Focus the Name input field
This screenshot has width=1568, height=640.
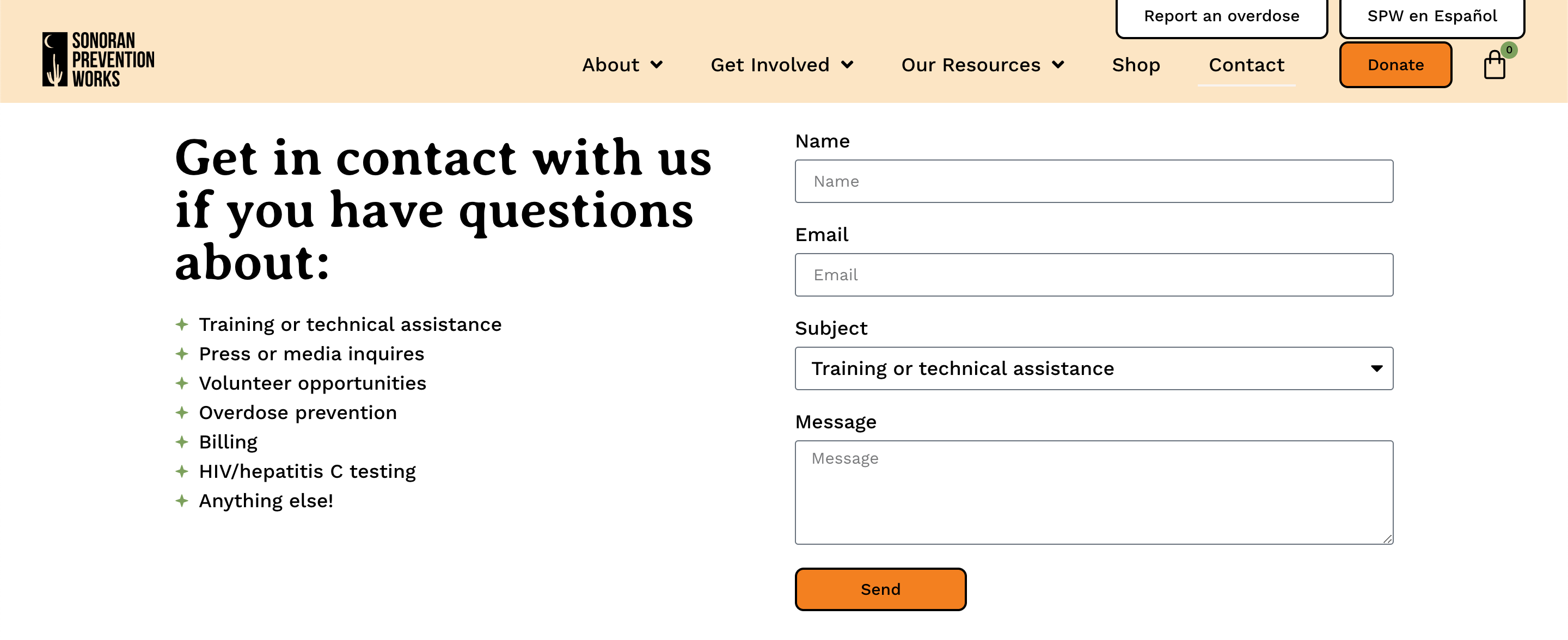click(1093, 181)
